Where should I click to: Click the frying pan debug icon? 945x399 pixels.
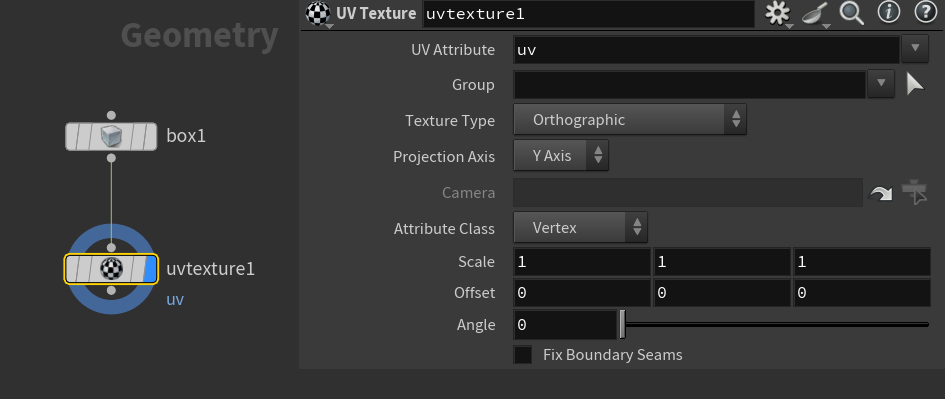(815, 13)
